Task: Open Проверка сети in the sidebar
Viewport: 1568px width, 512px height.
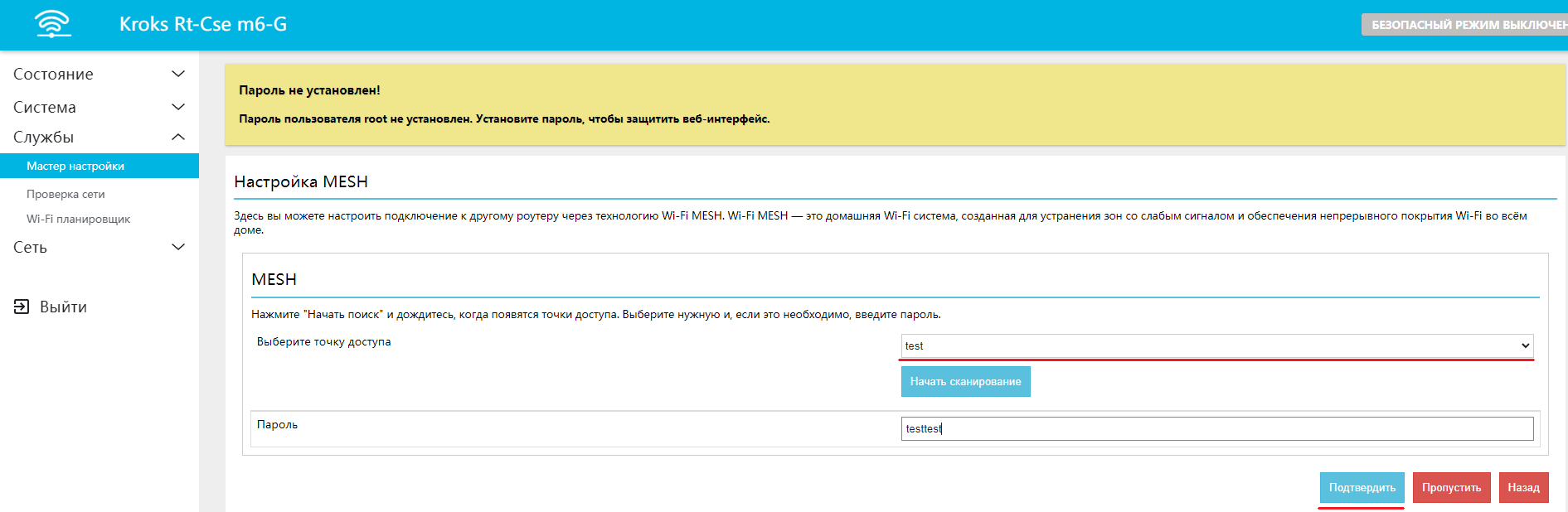Action: (66, 194)
